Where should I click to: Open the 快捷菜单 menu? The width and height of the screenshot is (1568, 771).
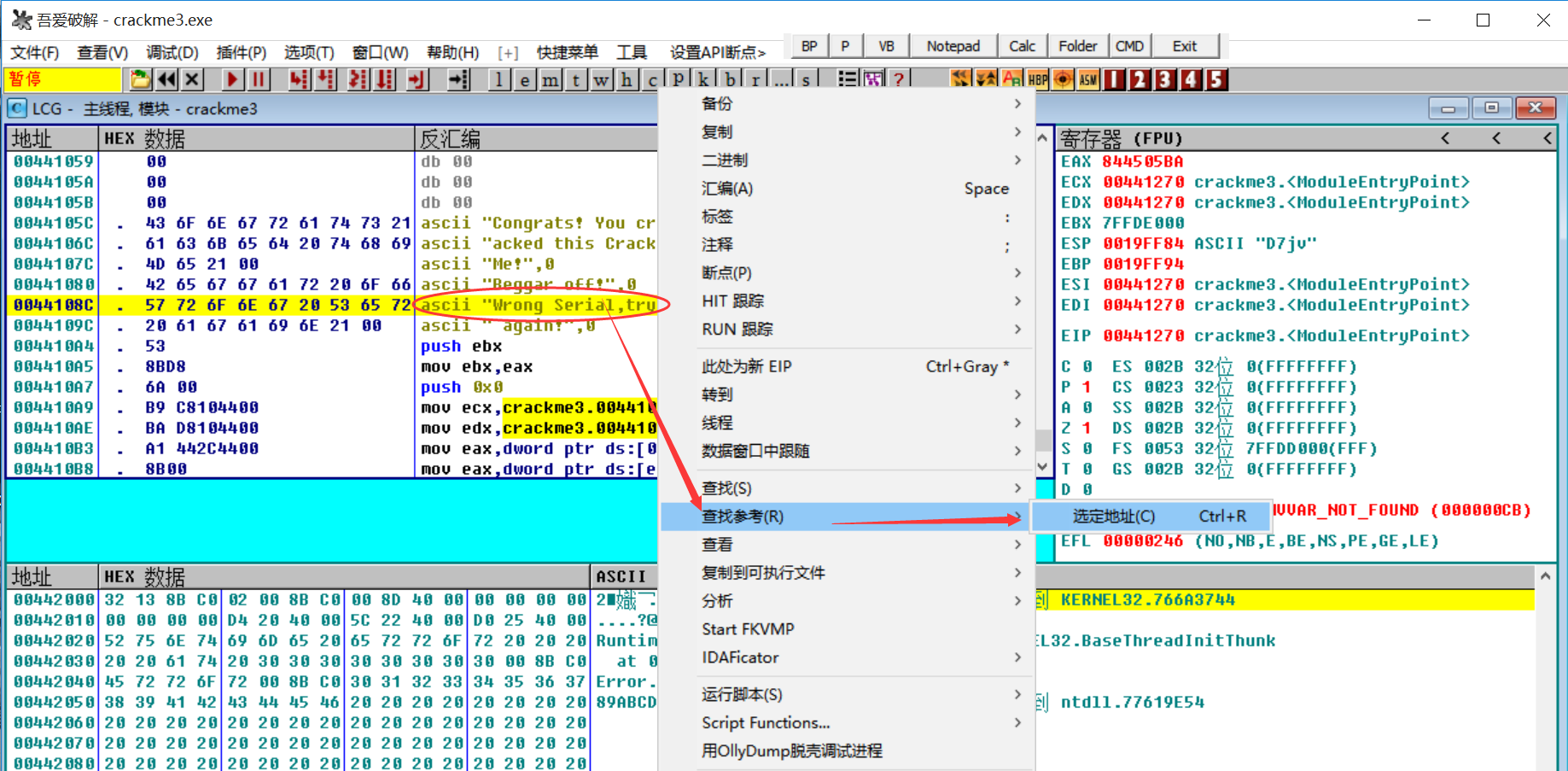coord(568,52)
